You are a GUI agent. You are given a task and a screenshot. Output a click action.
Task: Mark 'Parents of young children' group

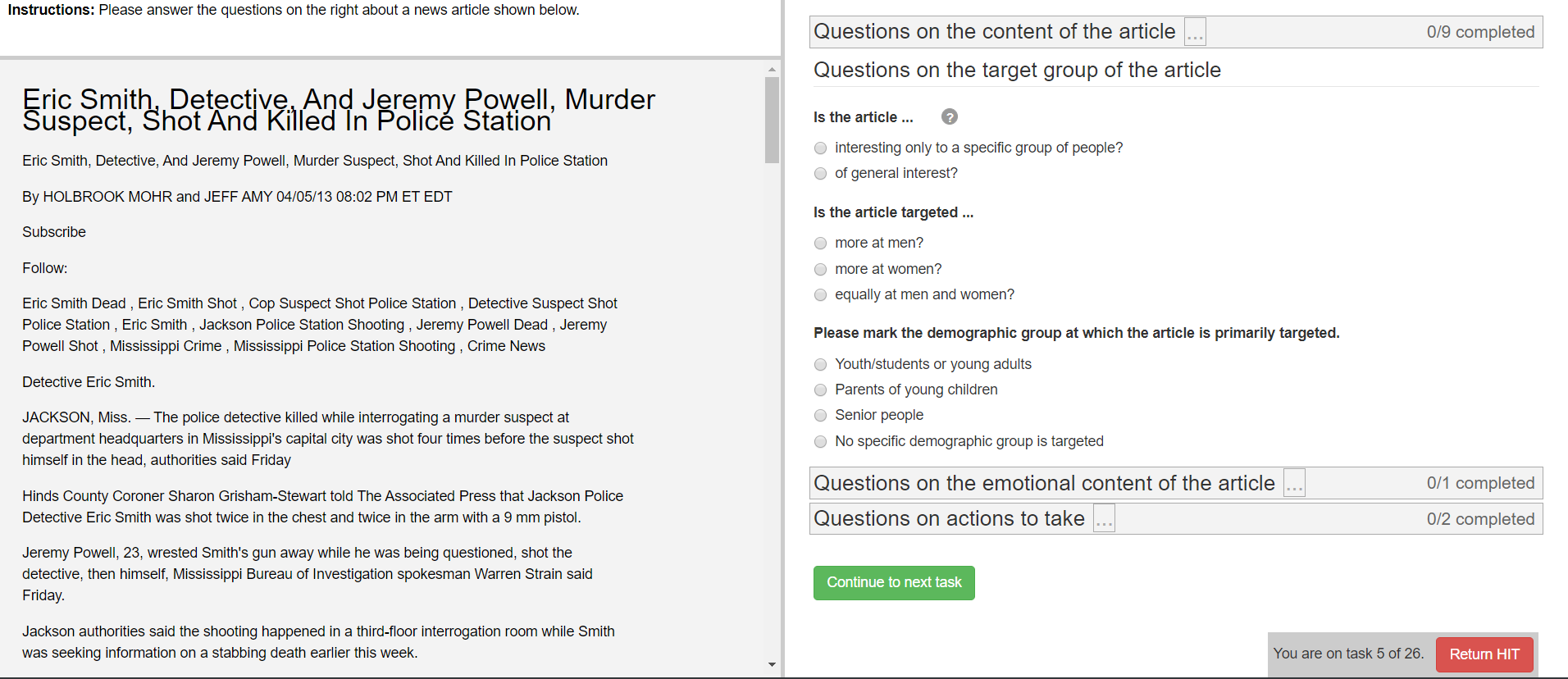tap(820, 390)
